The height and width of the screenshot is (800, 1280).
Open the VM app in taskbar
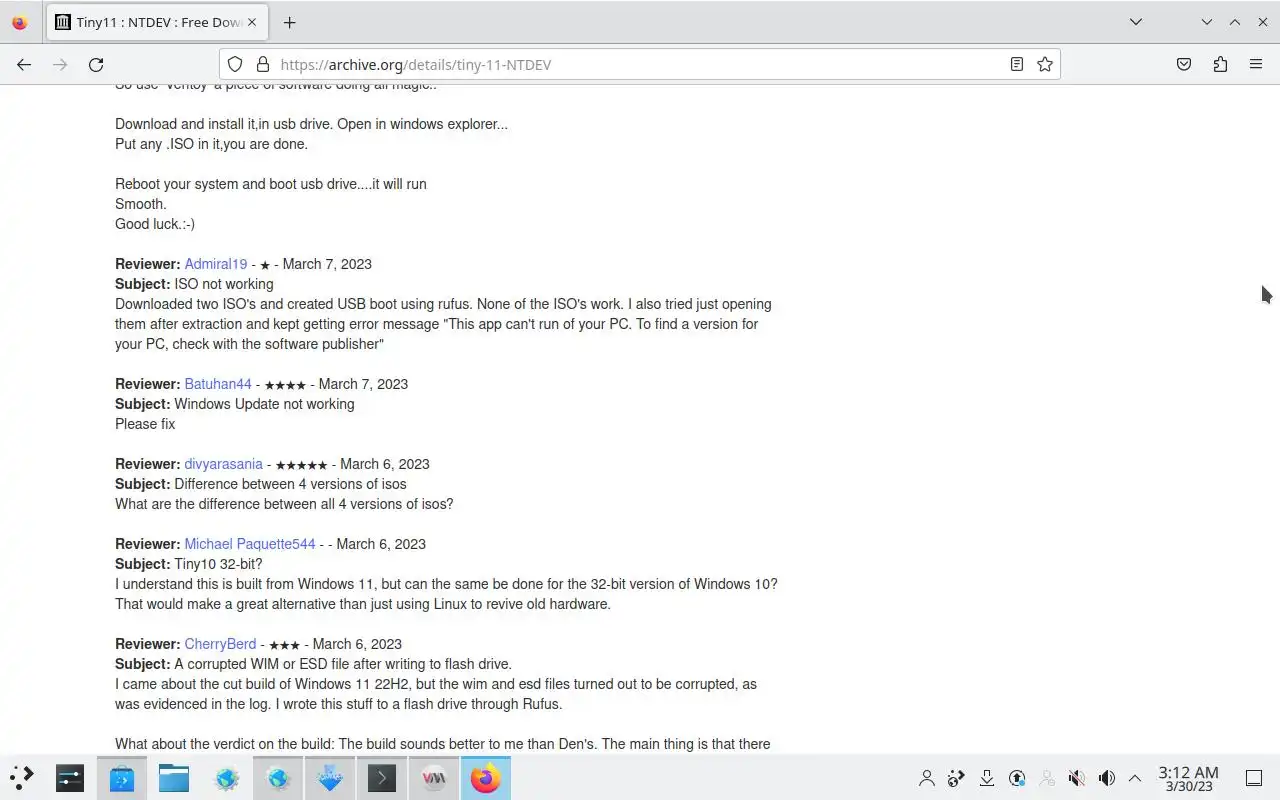(x=434, y=777)
